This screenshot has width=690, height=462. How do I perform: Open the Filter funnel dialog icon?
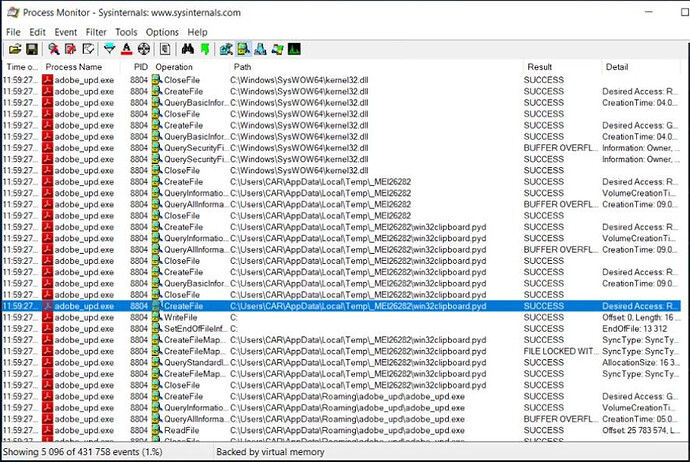[x=110, y=49]
